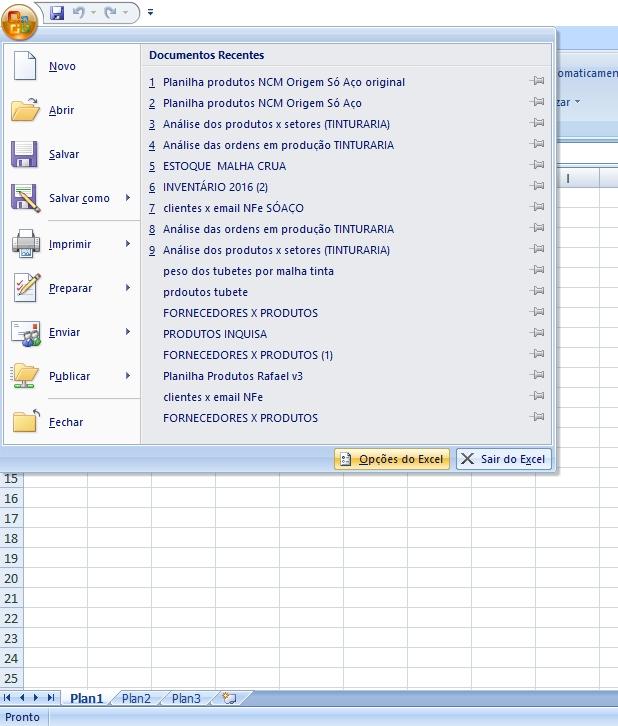Switch to the Plan3 sheet tab
Viewport: 618px width, 726px height.
point(186,698)
